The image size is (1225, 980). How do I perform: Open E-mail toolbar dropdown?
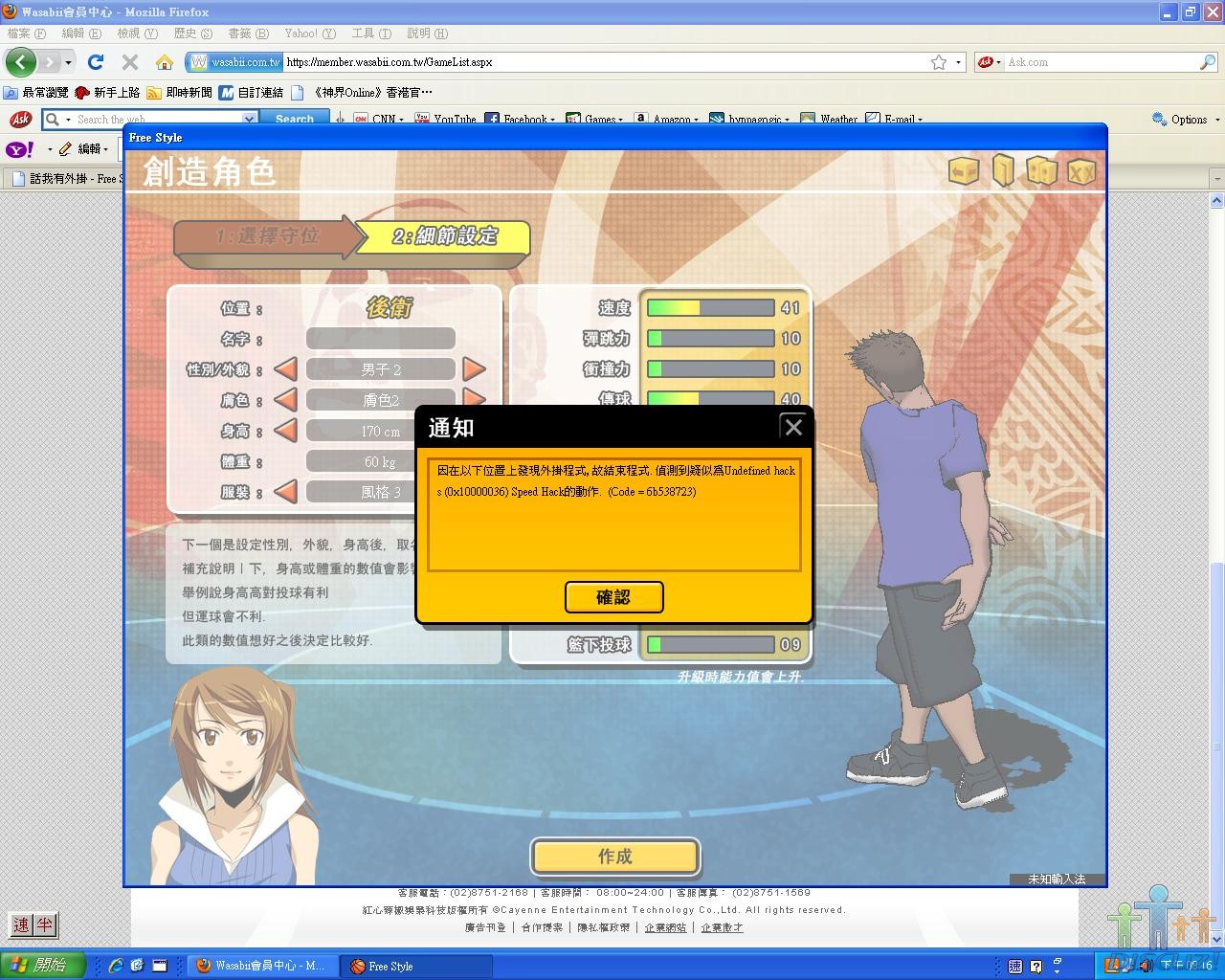(x=920, y=120)
